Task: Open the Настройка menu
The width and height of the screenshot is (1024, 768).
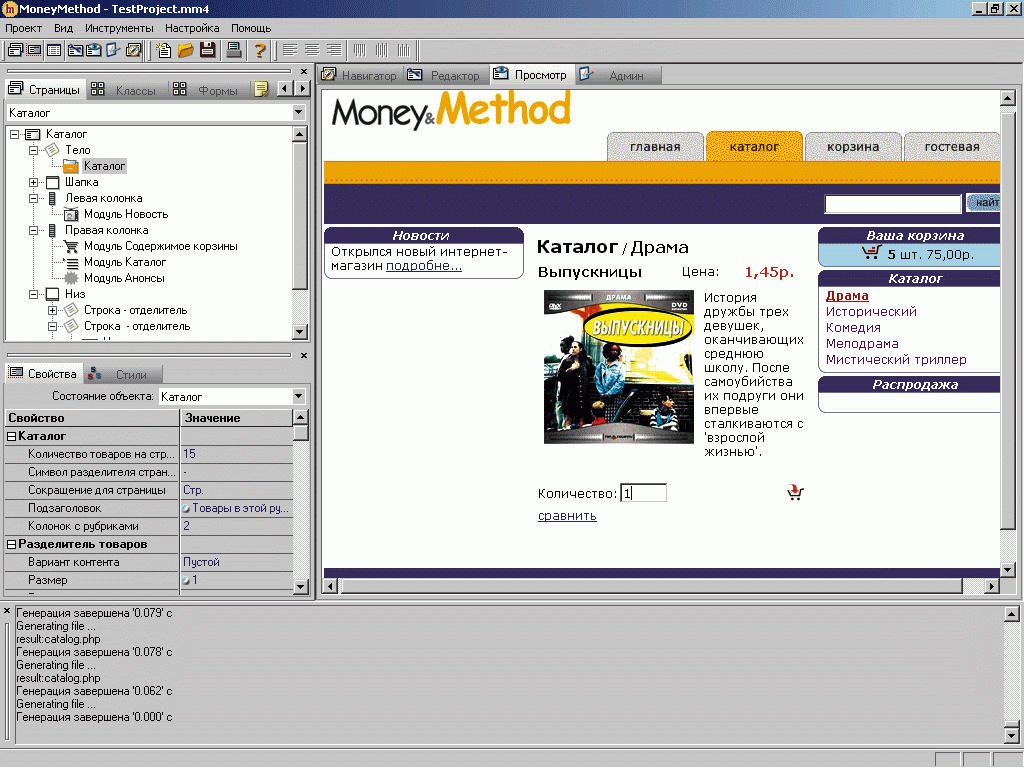Action: pos(192,28)
